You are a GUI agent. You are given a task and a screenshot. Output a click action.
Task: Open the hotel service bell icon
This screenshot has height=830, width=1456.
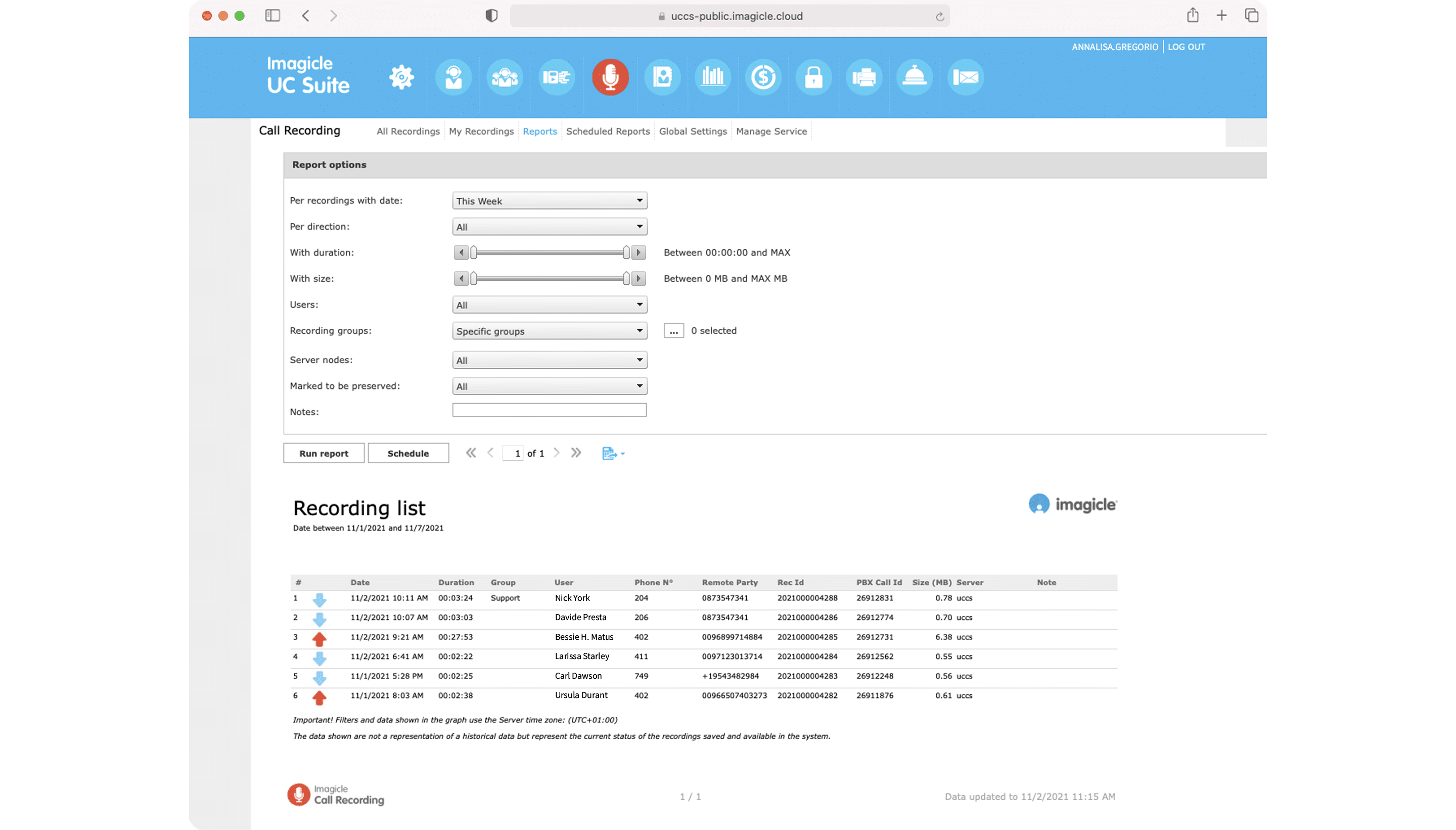[x=914, y=77]
